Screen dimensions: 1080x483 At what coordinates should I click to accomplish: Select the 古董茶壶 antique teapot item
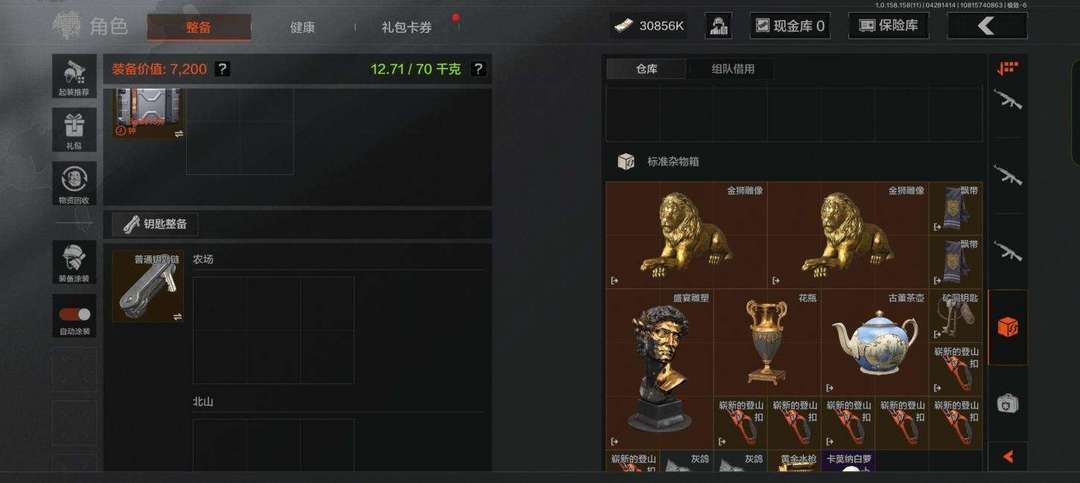(x=875, y=342)
